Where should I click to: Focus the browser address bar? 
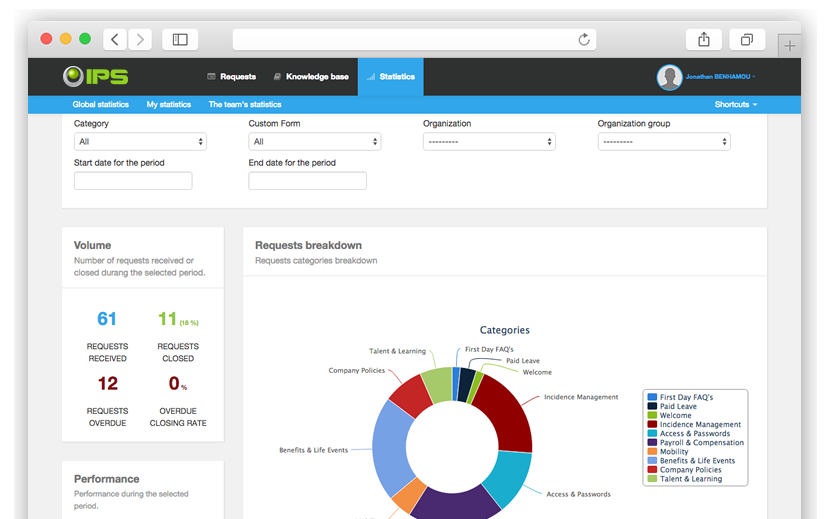(414, 40)
